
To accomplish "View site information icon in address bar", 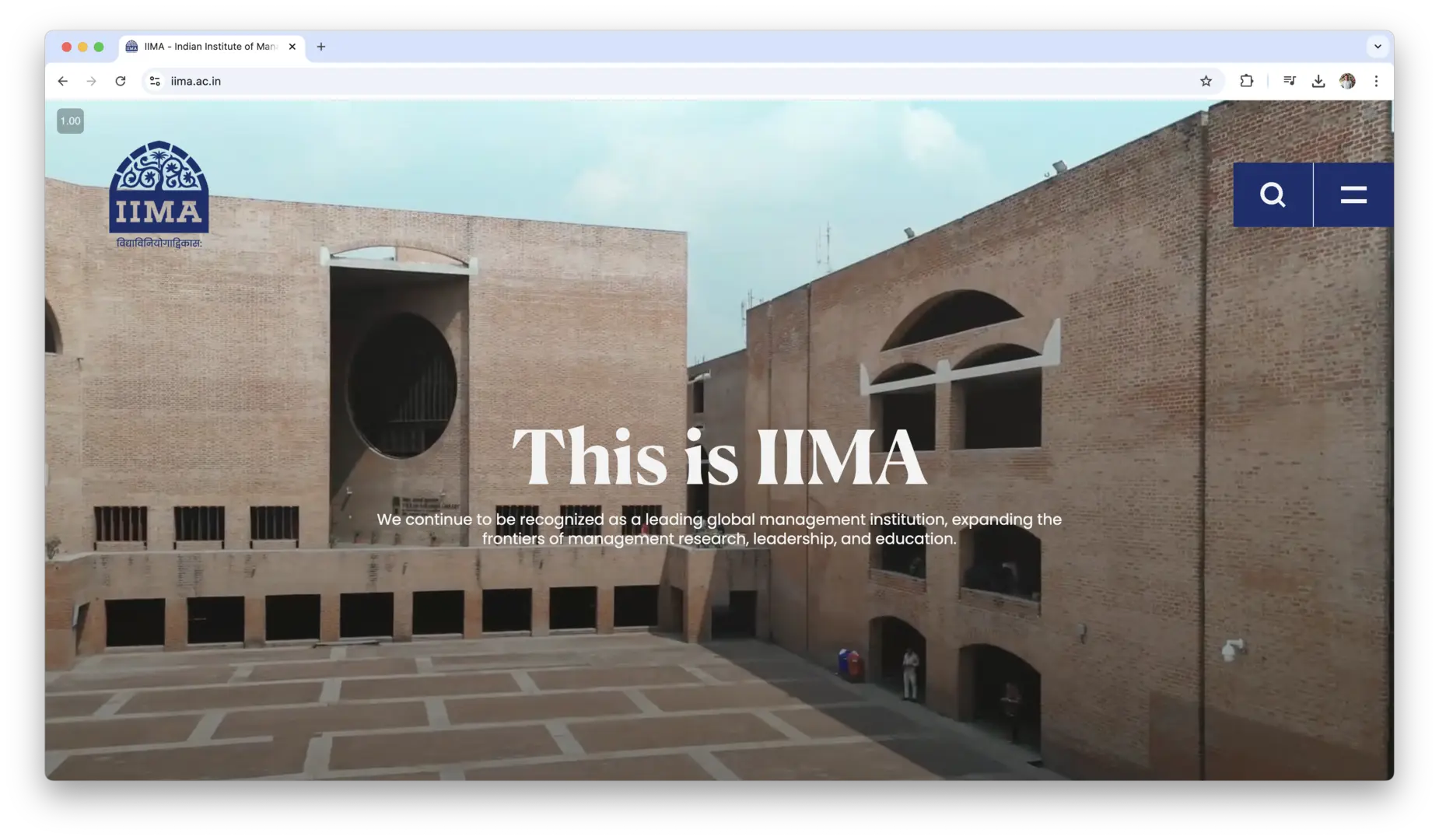I will pyautogui.click(x=155, y=81).
